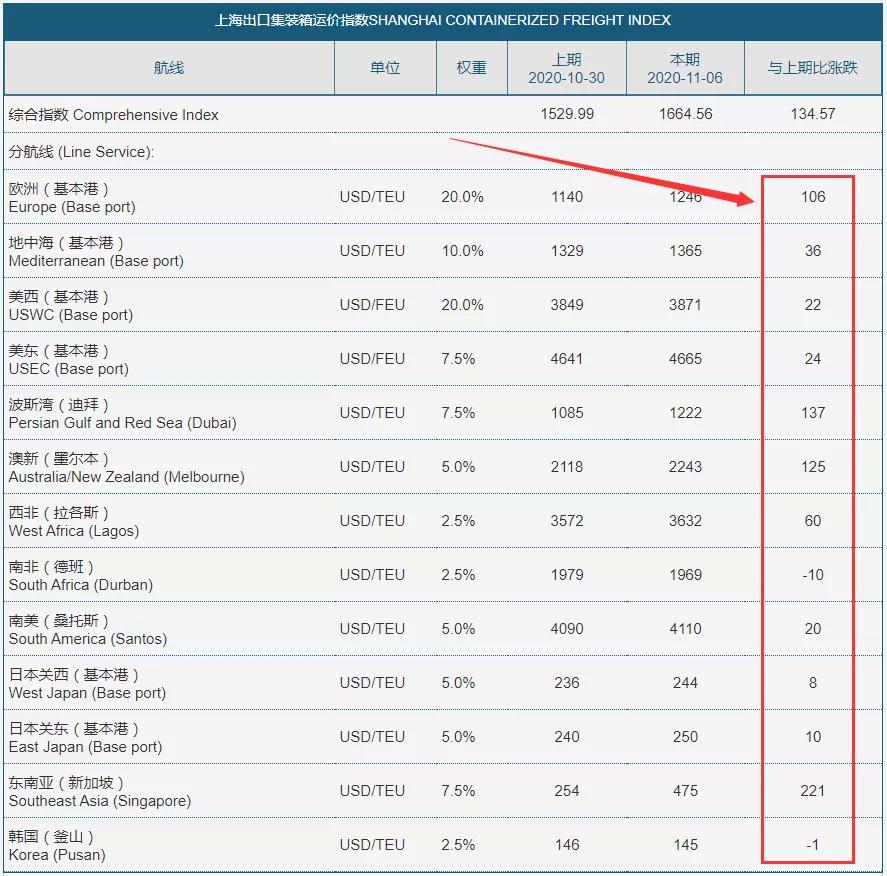Click West Africa's change value 60
Screen dimensions: 887x876
coord(813,521)
